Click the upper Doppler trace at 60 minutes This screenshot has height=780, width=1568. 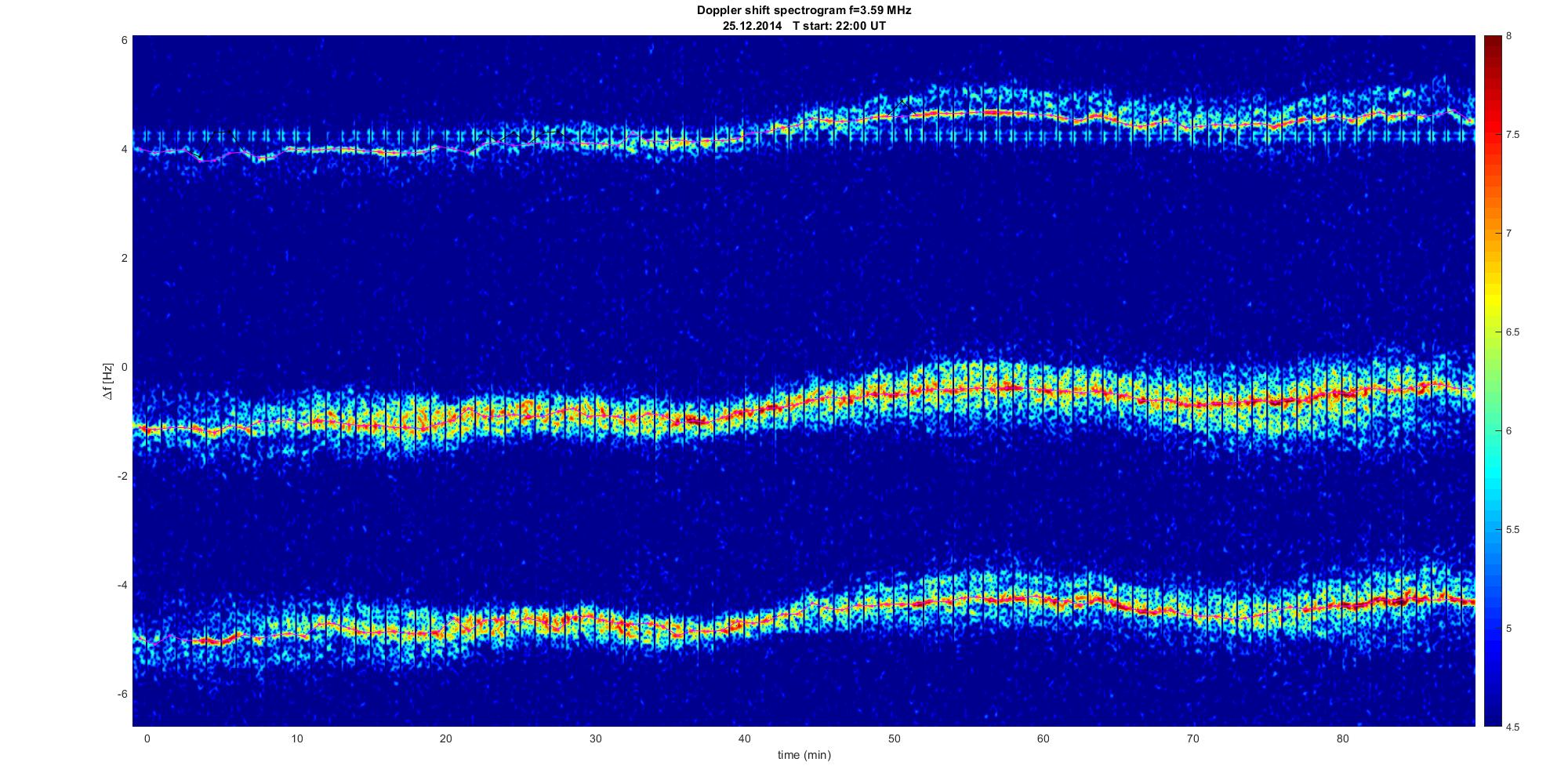pyautogui.click(x=1043, y=116)
